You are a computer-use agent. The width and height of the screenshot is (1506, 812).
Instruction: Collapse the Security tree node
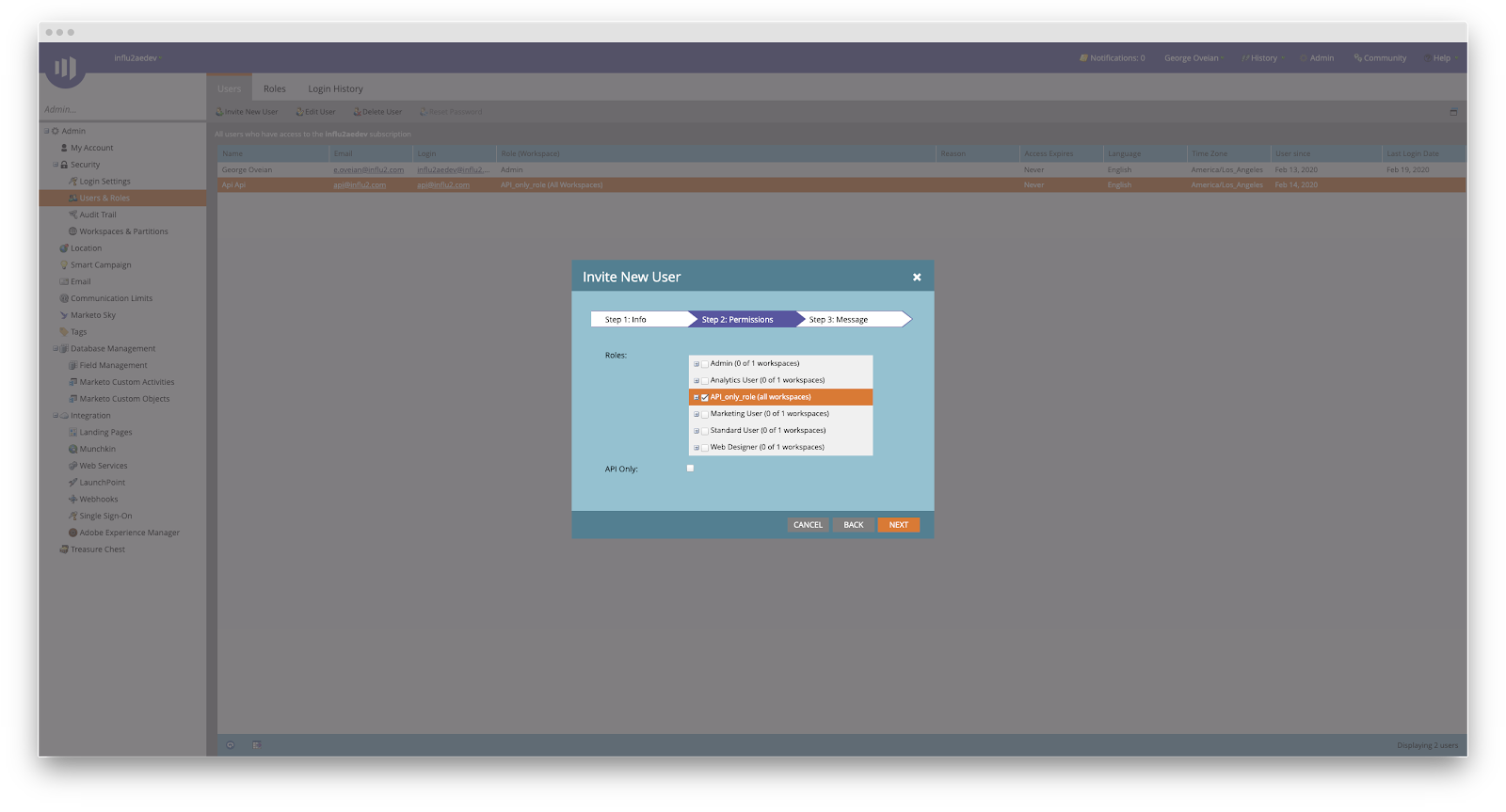coord(55,165)
